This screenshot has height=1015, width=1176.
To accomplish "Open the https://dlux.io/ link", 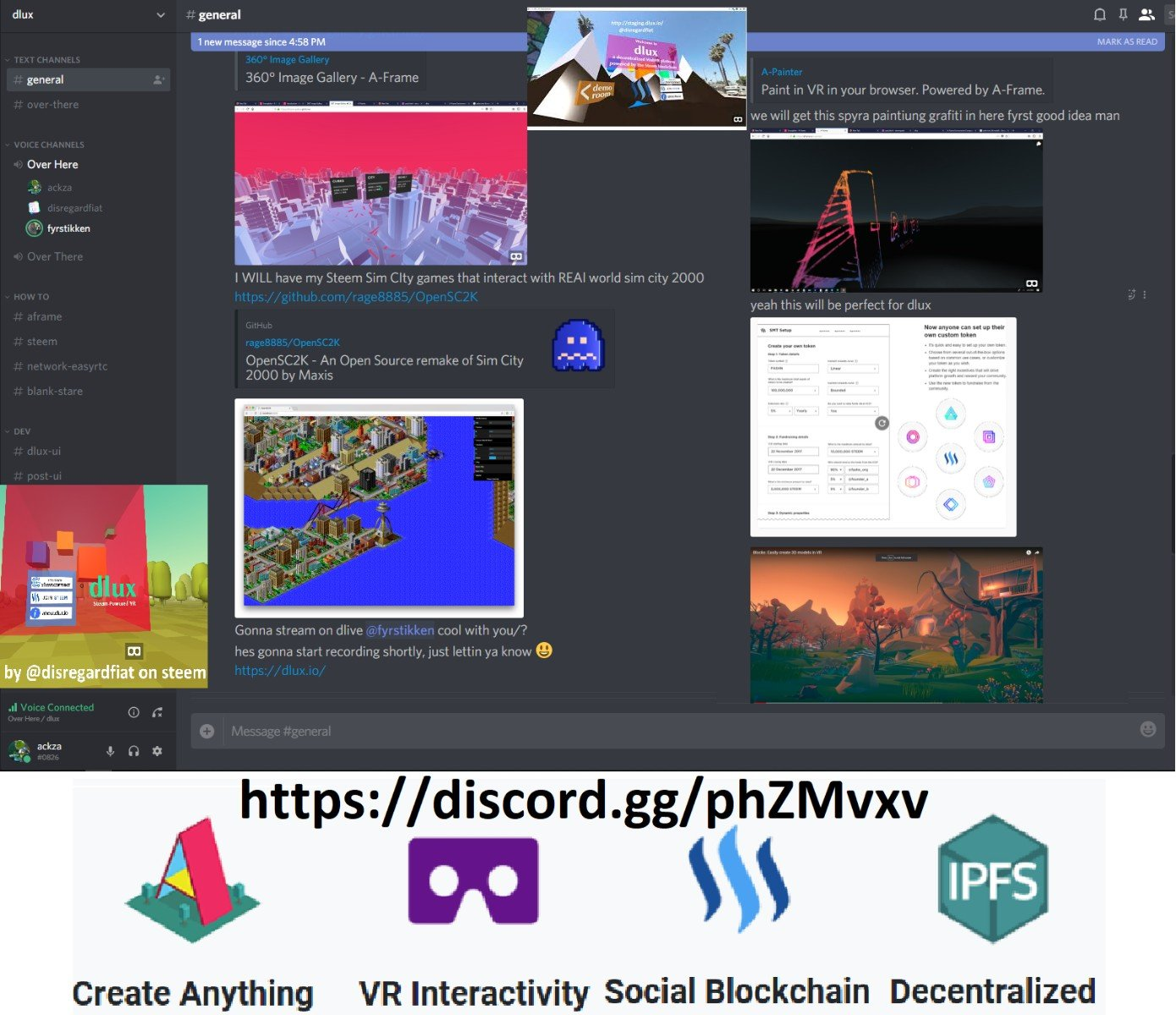I will pyautogui.click(x=280, y=671).
